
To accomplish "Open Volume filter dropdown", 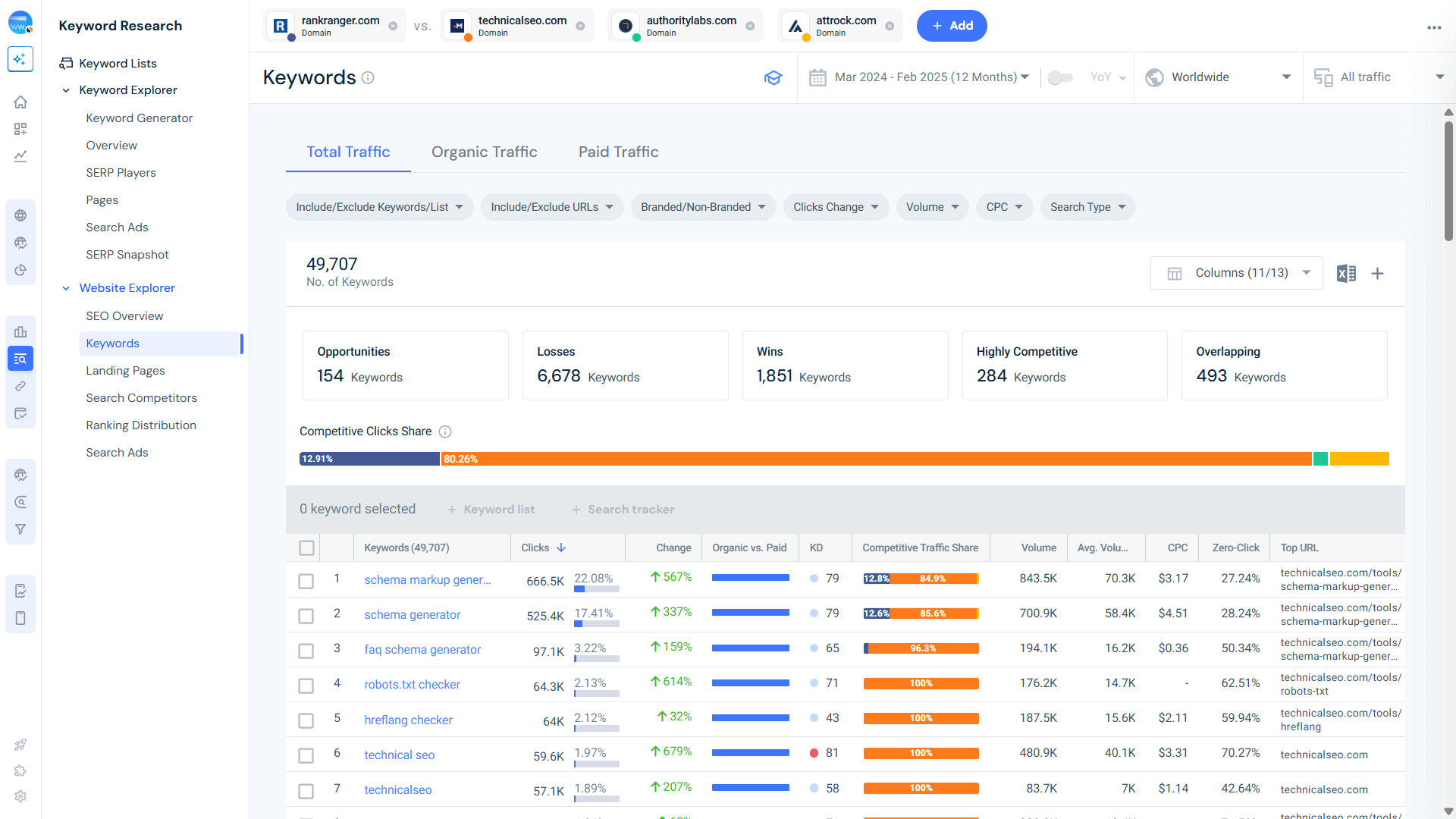I will [x=932, y=207].
